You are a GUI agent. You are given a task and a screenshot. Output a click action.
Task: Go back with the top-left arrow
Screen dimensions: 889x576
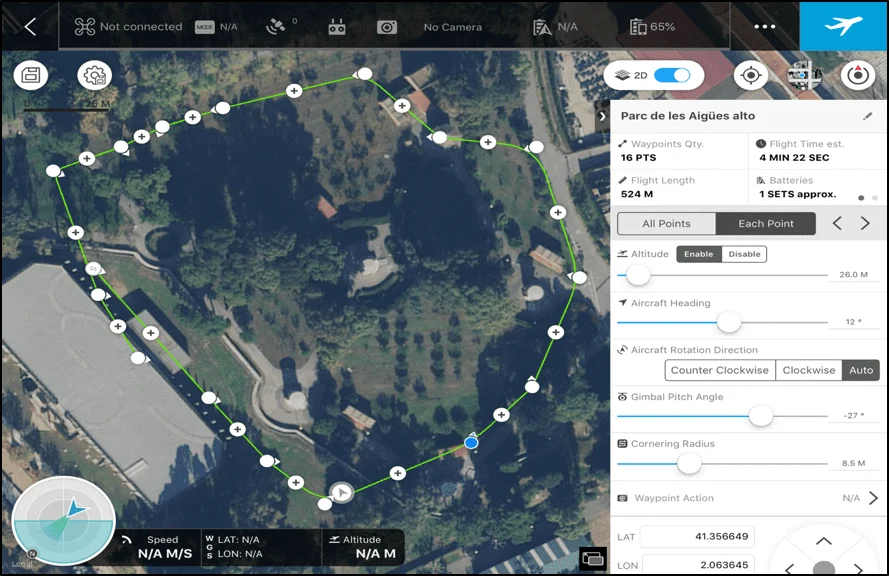30,26
